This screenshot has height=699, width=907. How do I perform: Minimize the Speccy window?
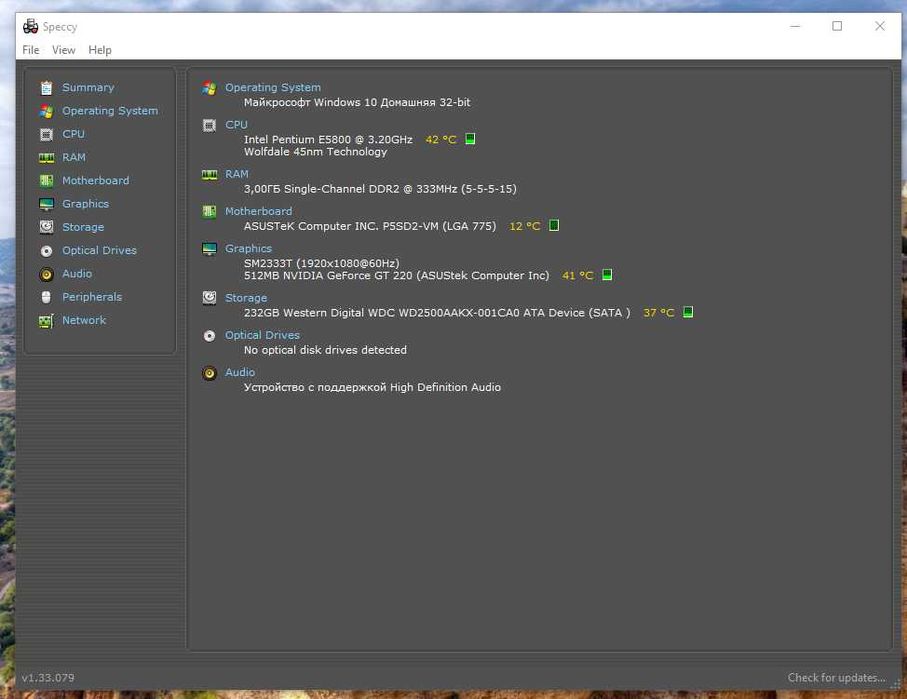pyautogui.click(x=795, y=26)
